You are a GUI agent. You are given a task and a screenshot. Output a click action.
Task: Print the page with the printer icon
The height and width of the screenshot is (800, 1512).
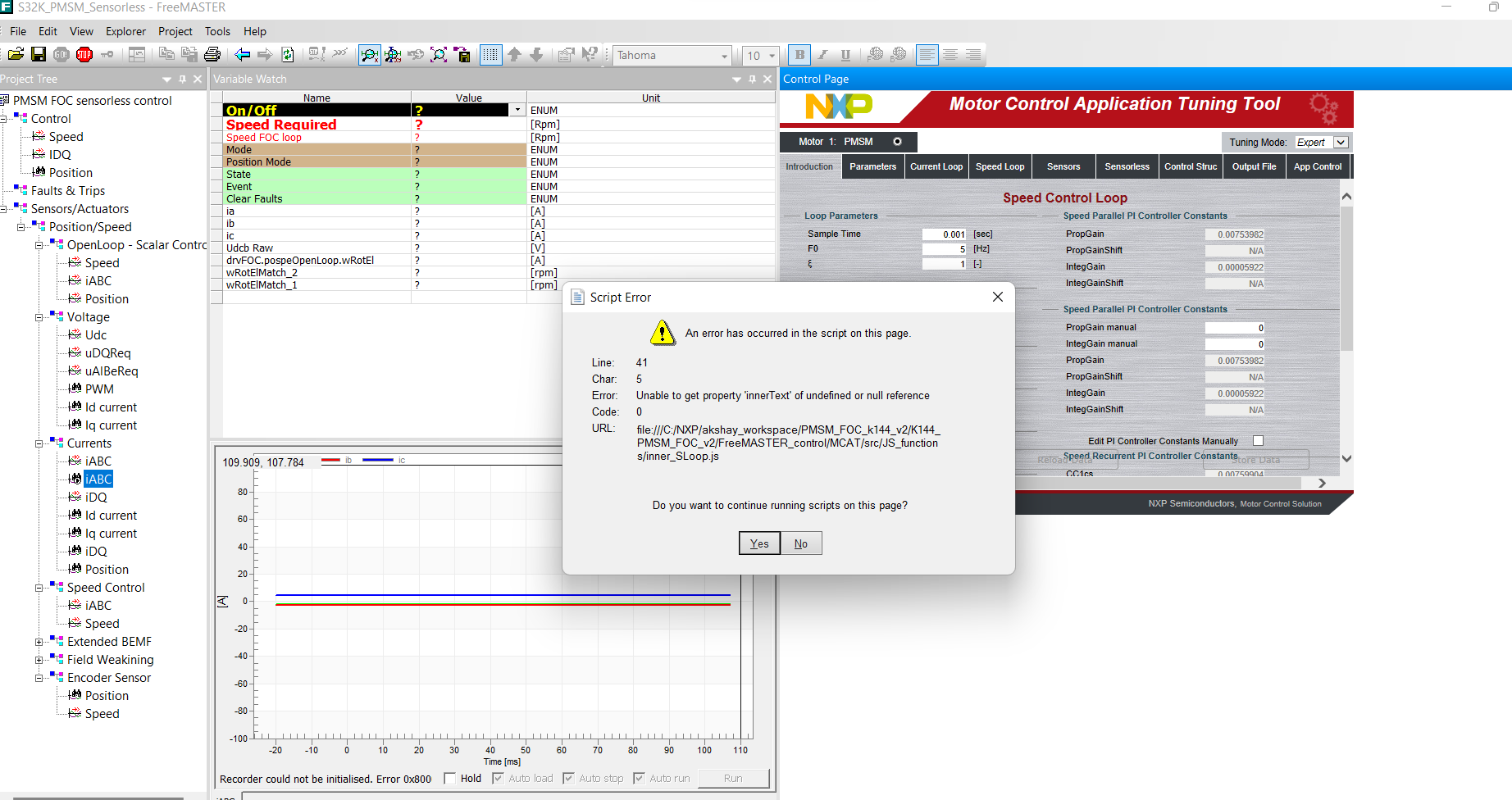point(212,55)
